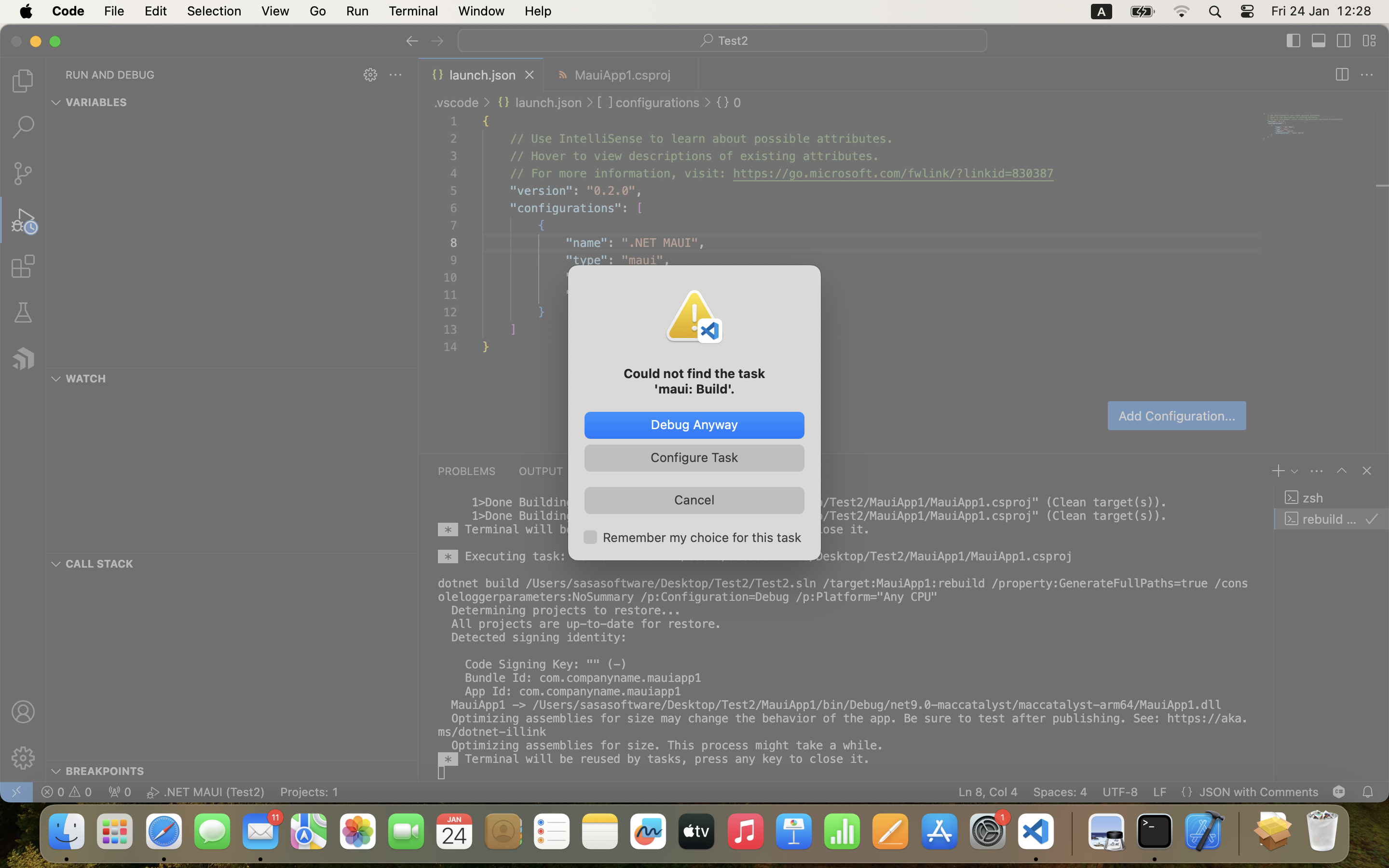This screenshot has height=868, width=1389.
Task: Switch to the MauiApp1.csproj tab
Action: tap(621, 75)
